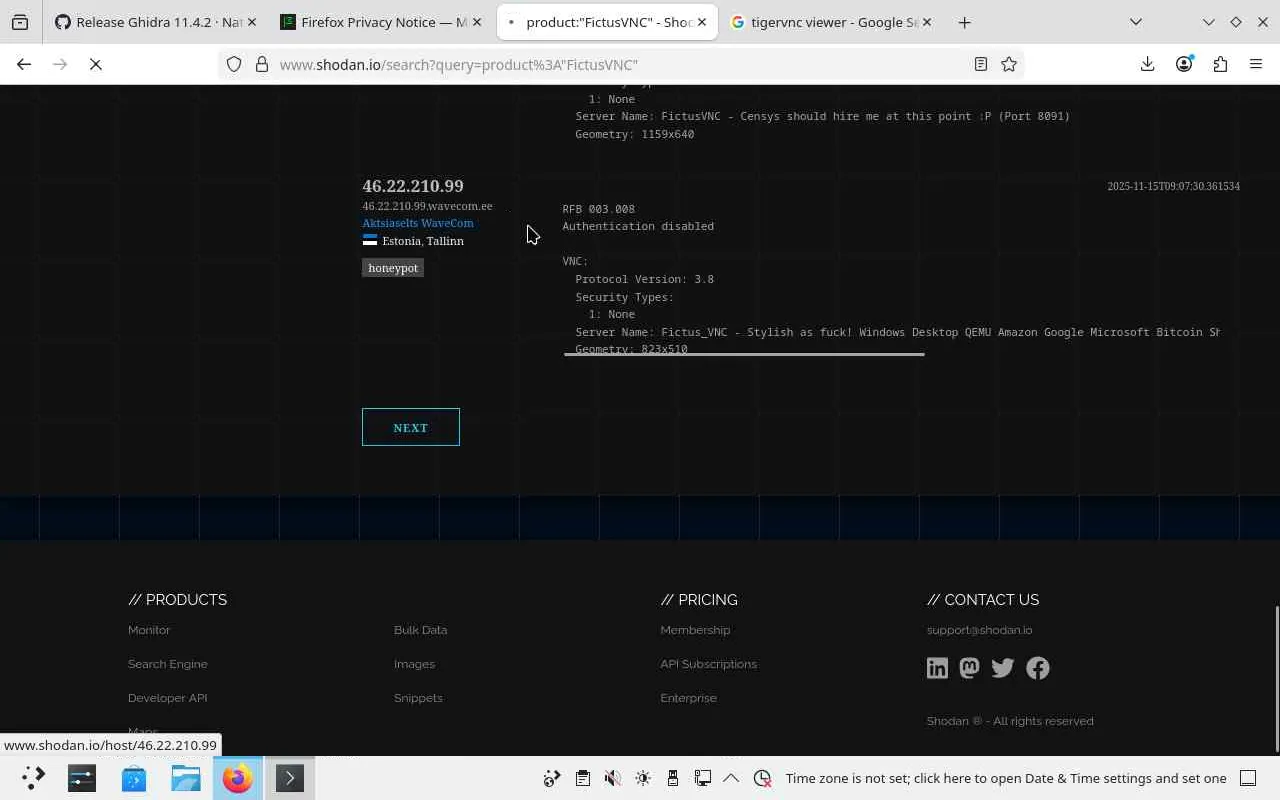This screenshot has height=800, width=1280.
Task: Go back to the previous page
Action: (24, 64)
